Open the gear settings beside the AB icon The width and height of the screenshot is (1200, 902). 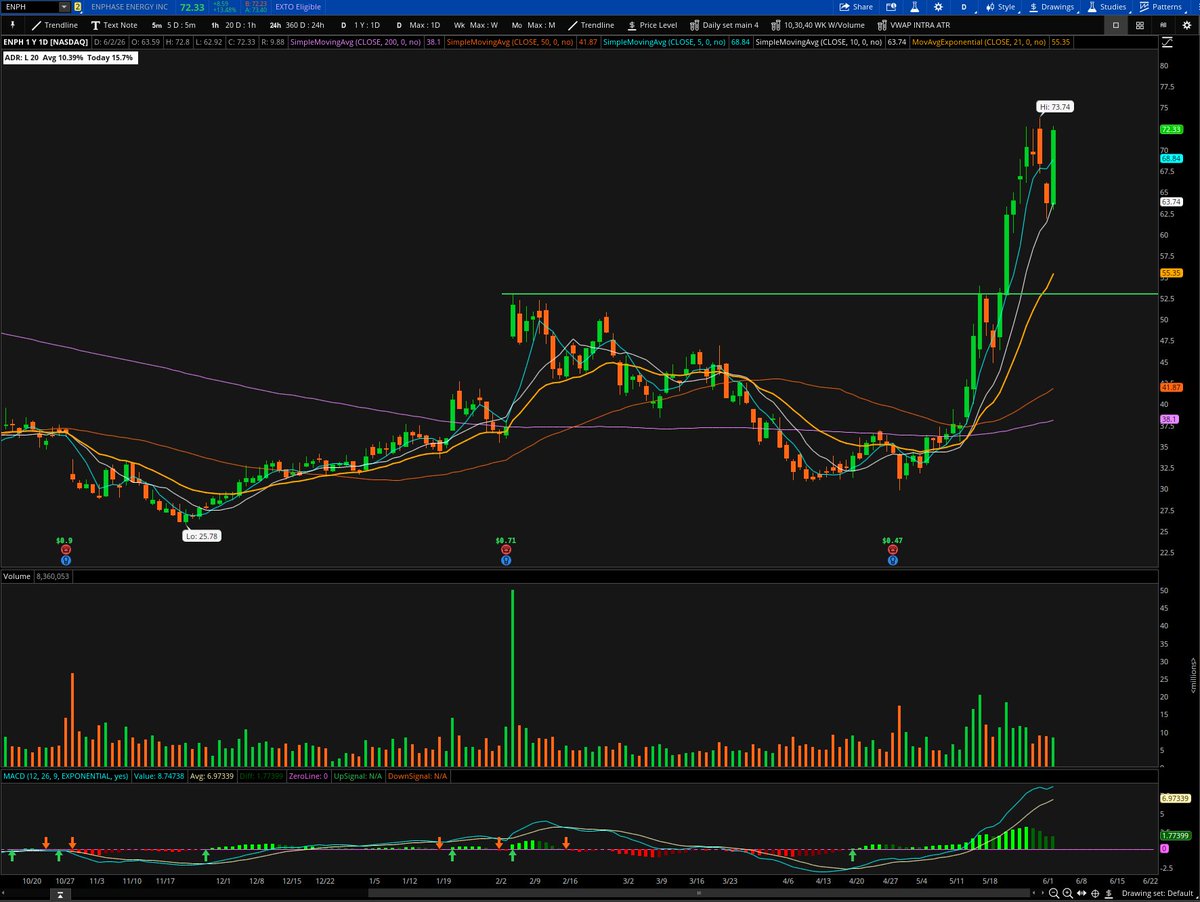(1187, 25)
